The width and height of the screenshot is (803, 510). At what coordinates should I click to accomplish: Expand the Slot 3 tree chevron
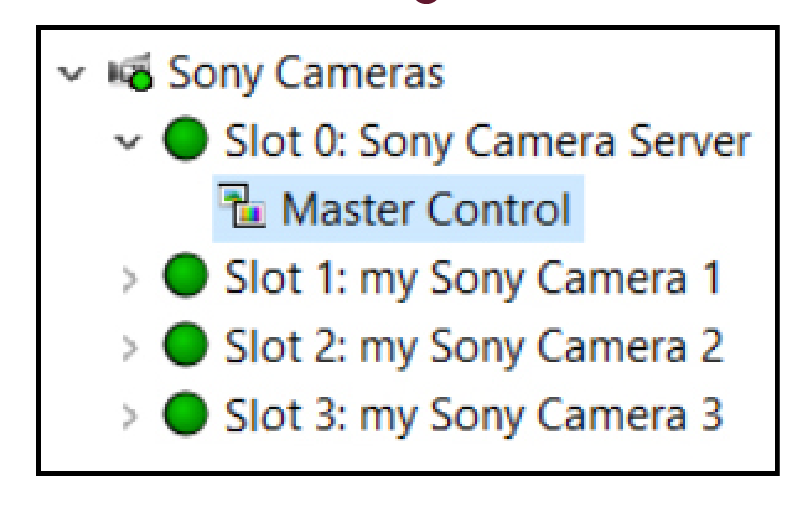(124, 413)
